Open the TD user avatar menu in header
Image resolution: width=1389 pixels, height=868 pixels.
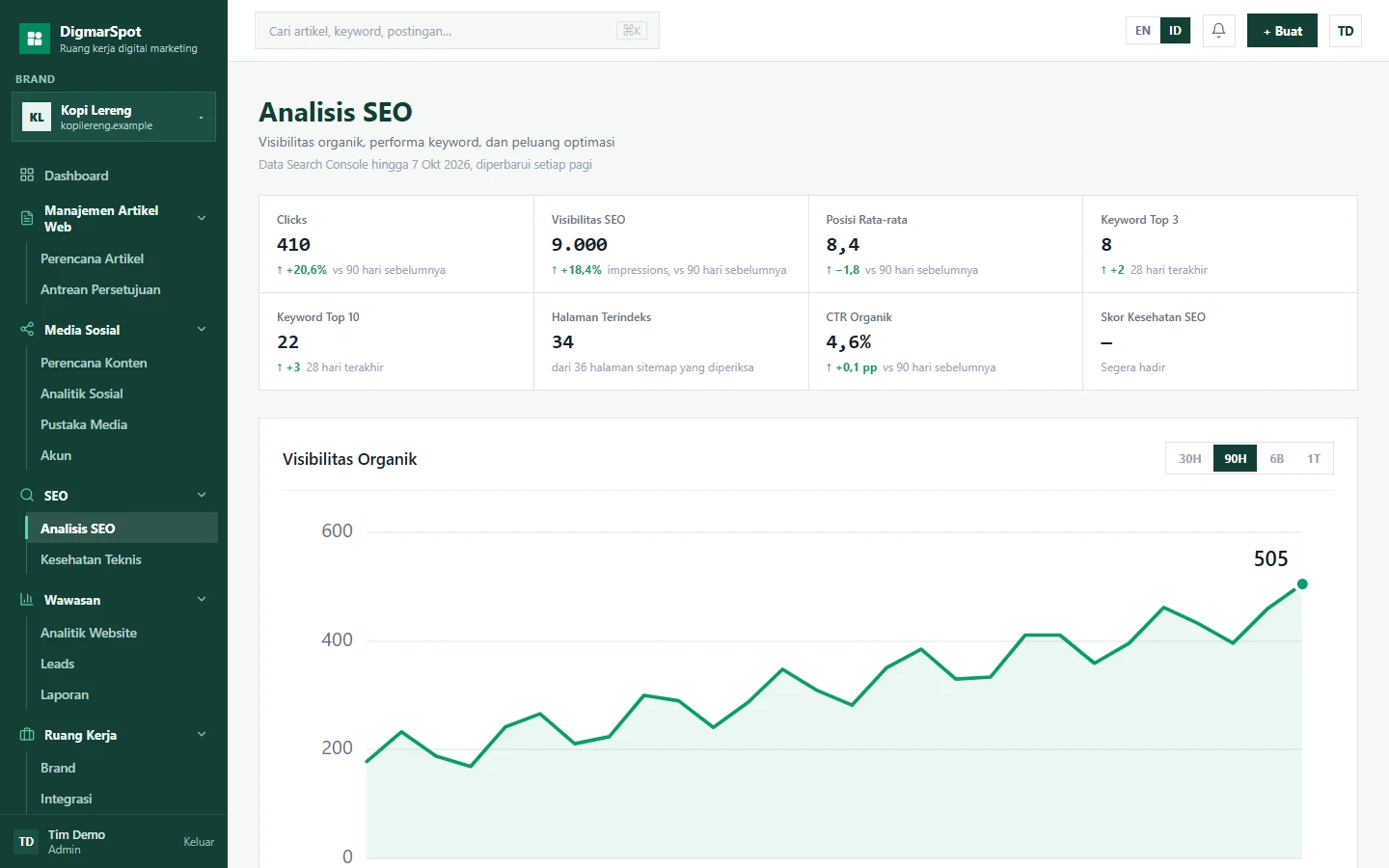click(1346, 31)
